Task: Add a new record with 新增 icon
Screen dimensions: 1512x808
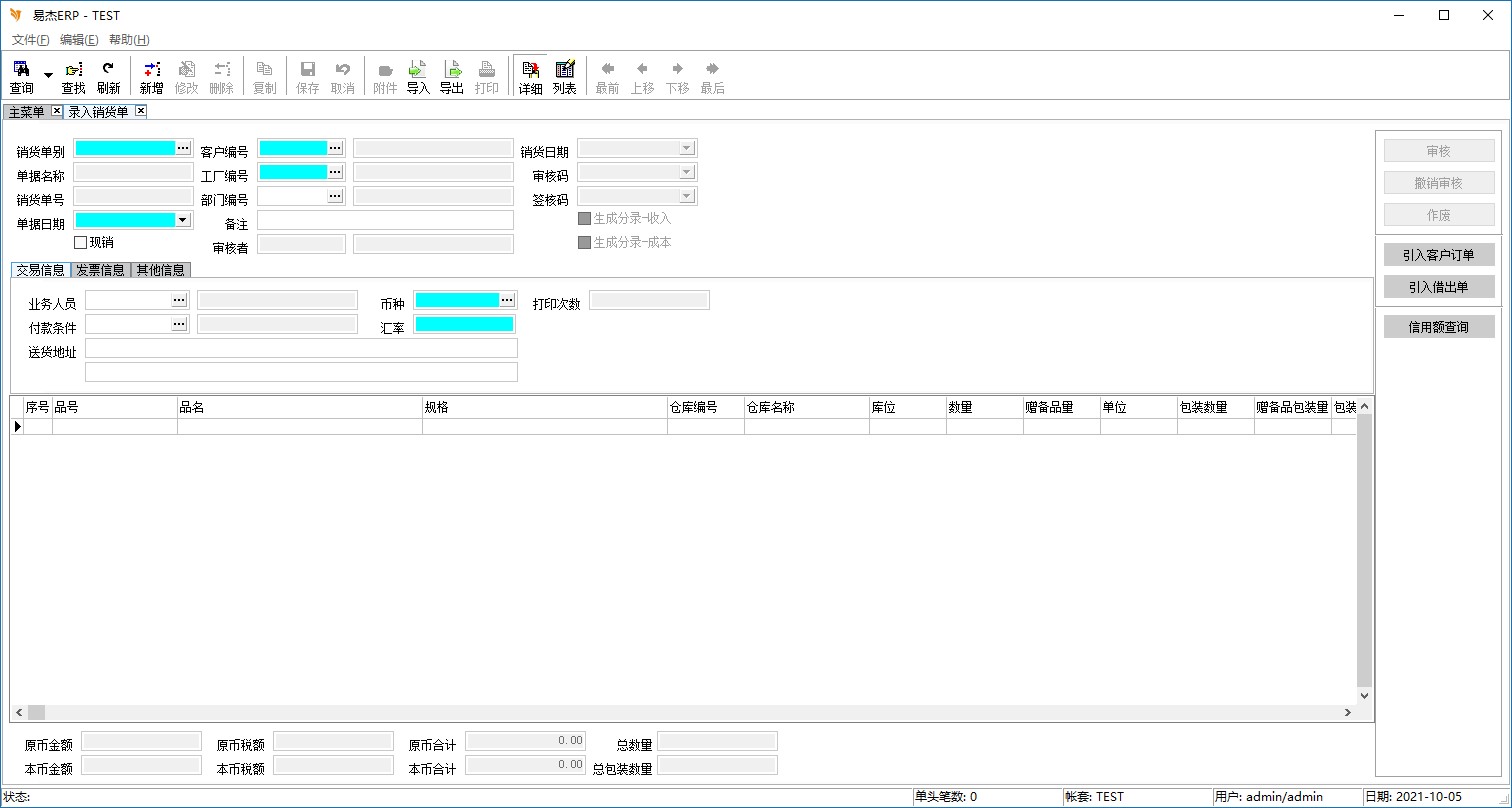Action: tap(151, 76)
